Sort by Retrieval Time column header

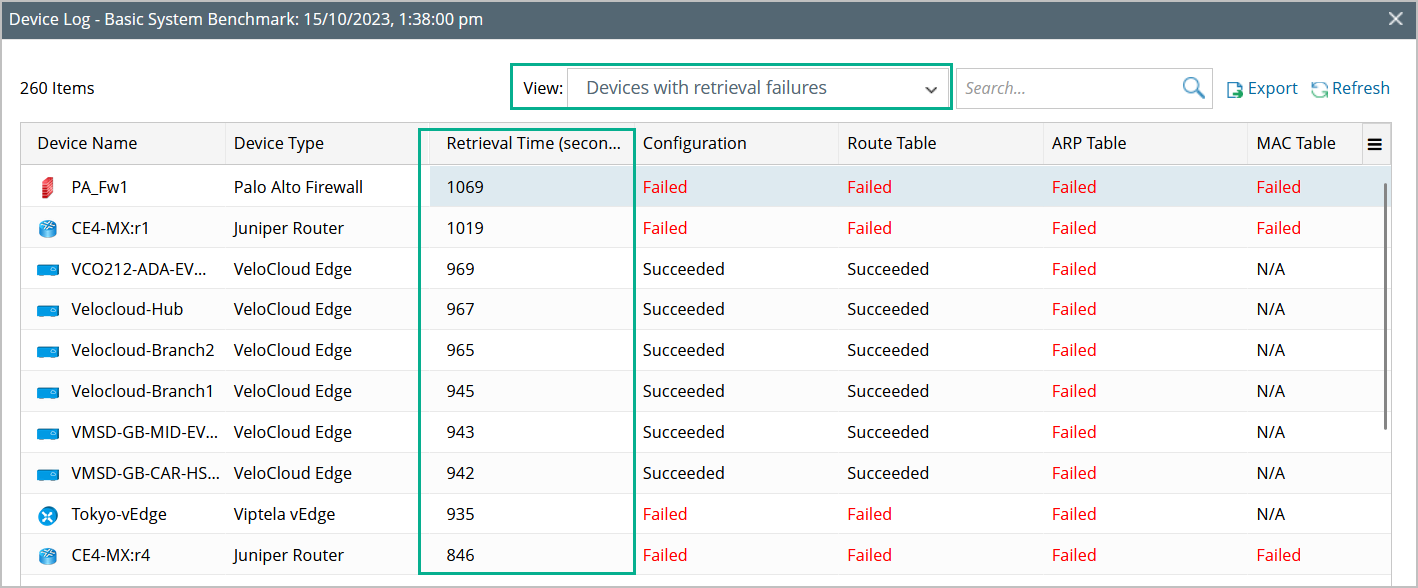[534, 143]
